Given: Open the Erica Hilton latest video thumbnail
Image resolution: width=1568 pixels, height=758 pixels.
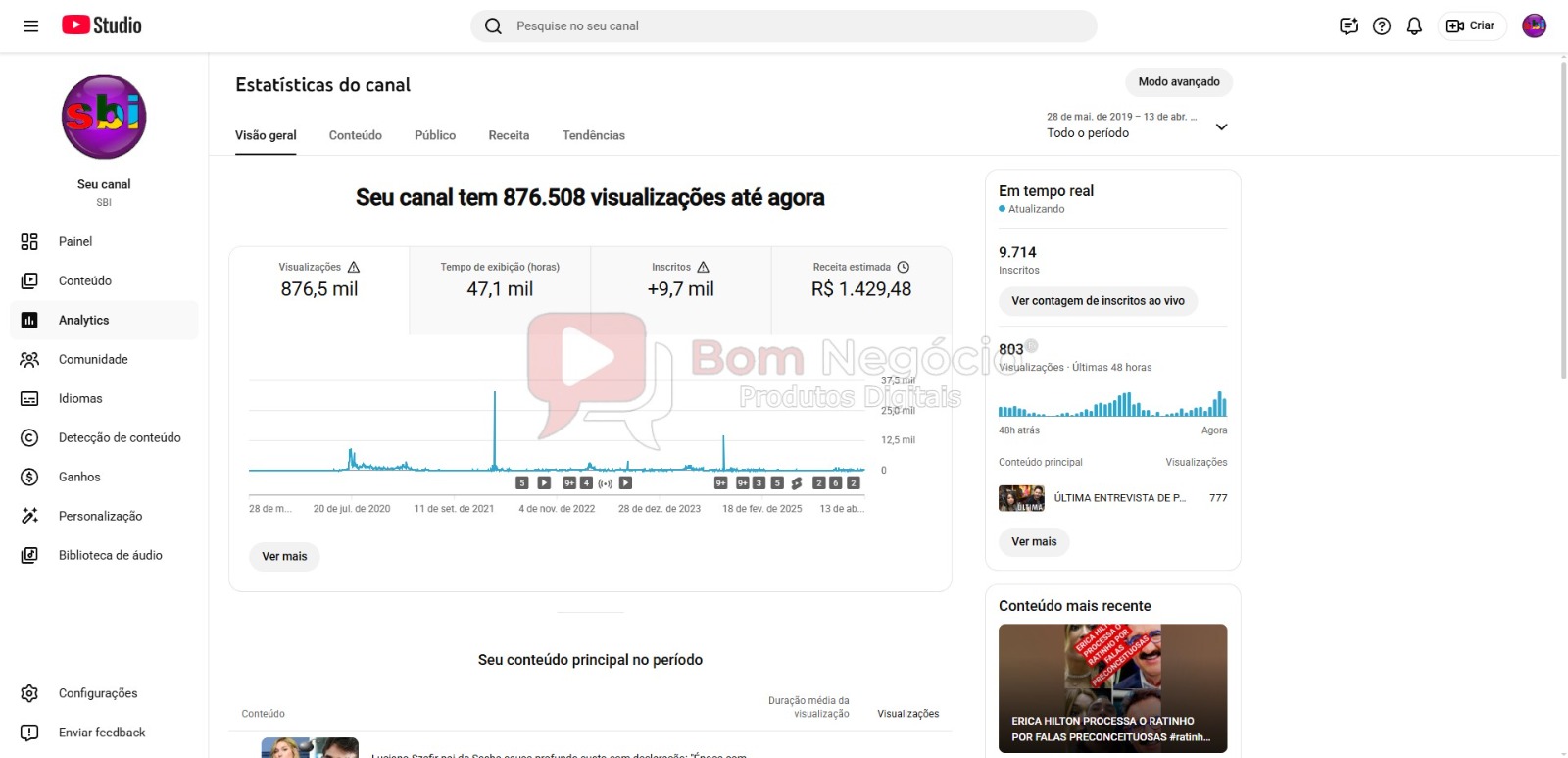Looking at the screenshot, I should pyautogui.click(x=1112, y=687).
